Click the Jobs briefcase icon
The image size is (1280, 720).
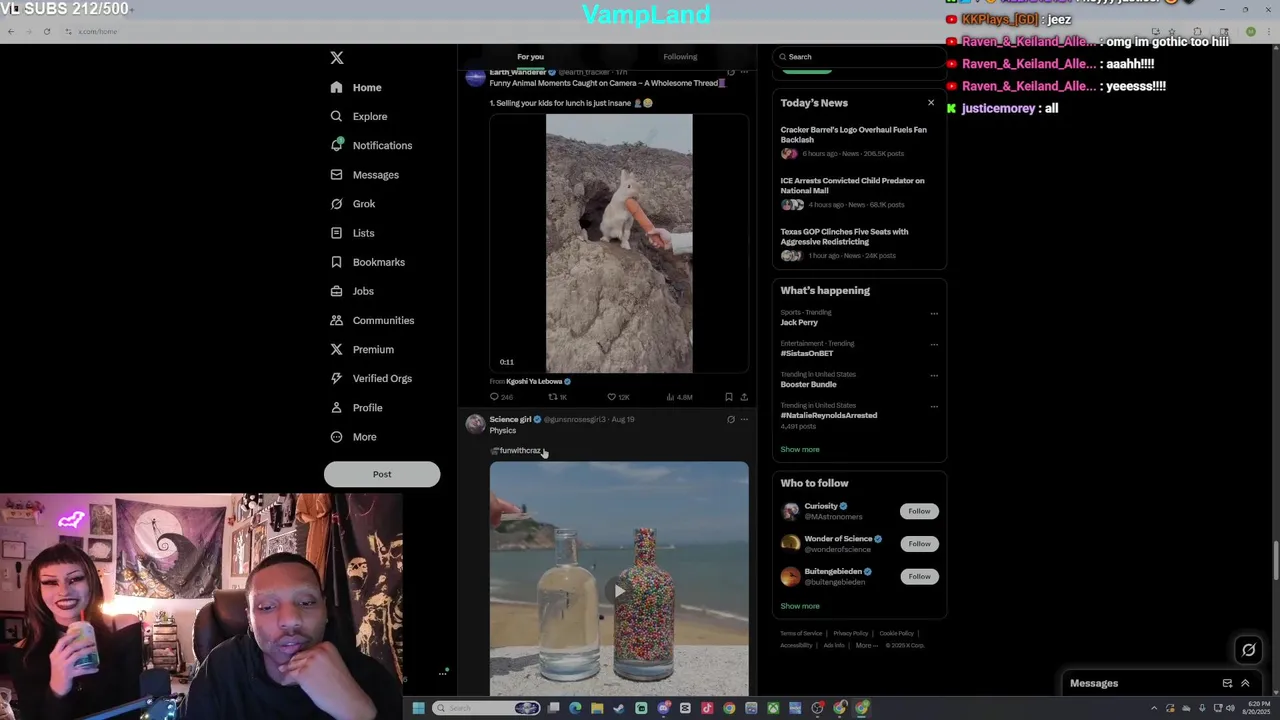(x=337, y=291)
